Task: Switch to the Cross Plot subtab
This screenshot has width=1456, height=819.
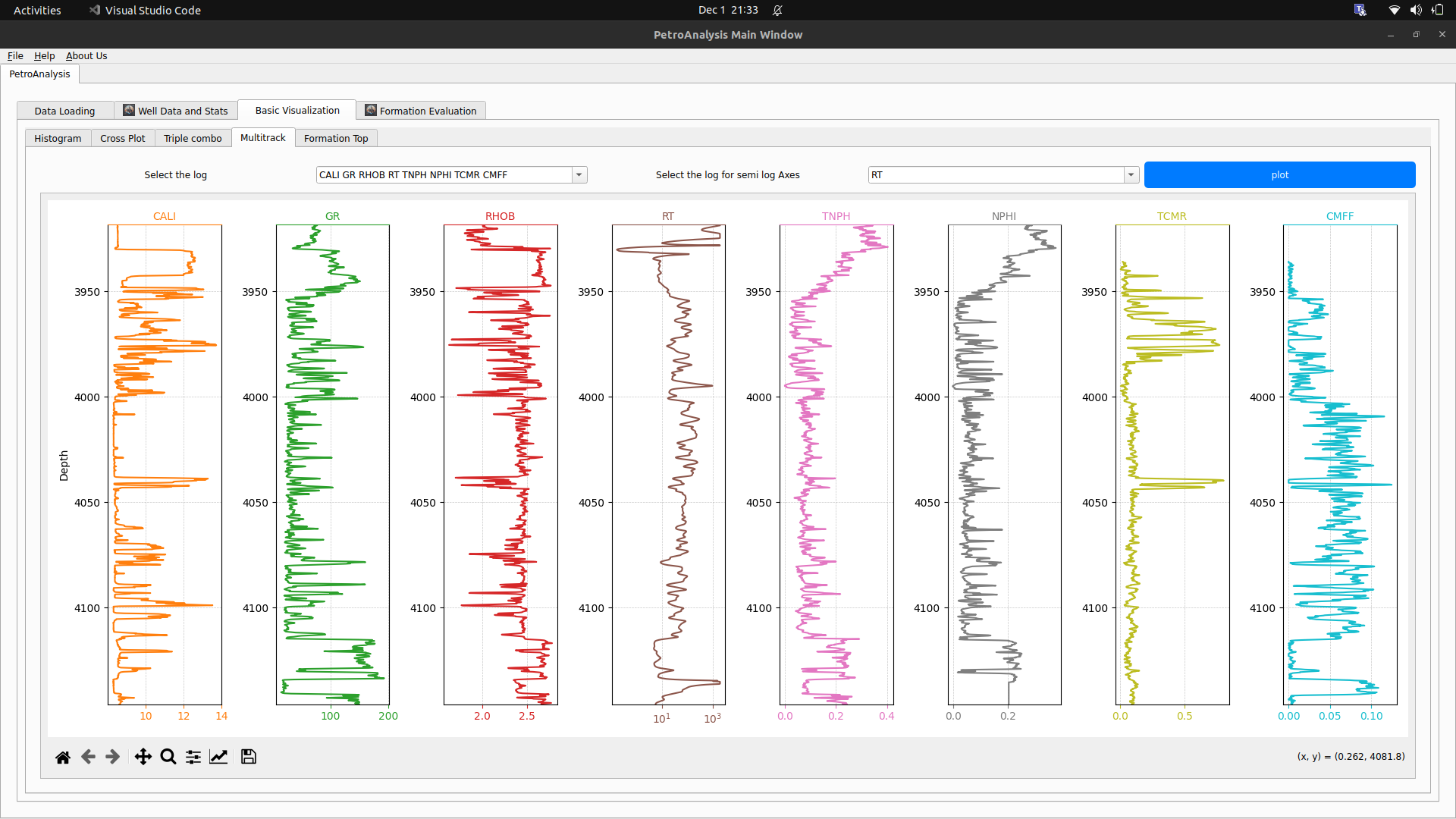Action: click(x=122, y=137)
